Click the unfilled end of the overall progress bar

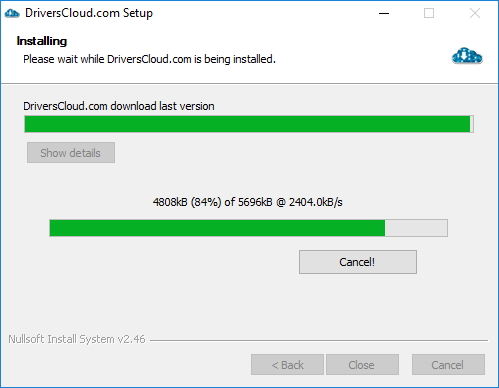(x=472, y=124)
